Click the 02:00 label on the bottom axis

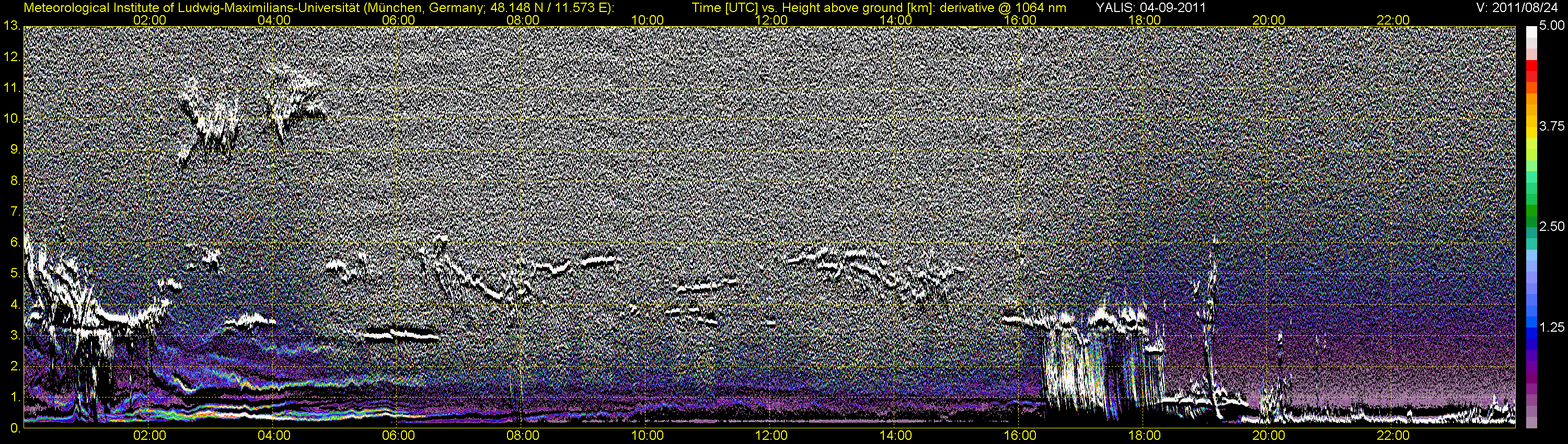point(149,436)
